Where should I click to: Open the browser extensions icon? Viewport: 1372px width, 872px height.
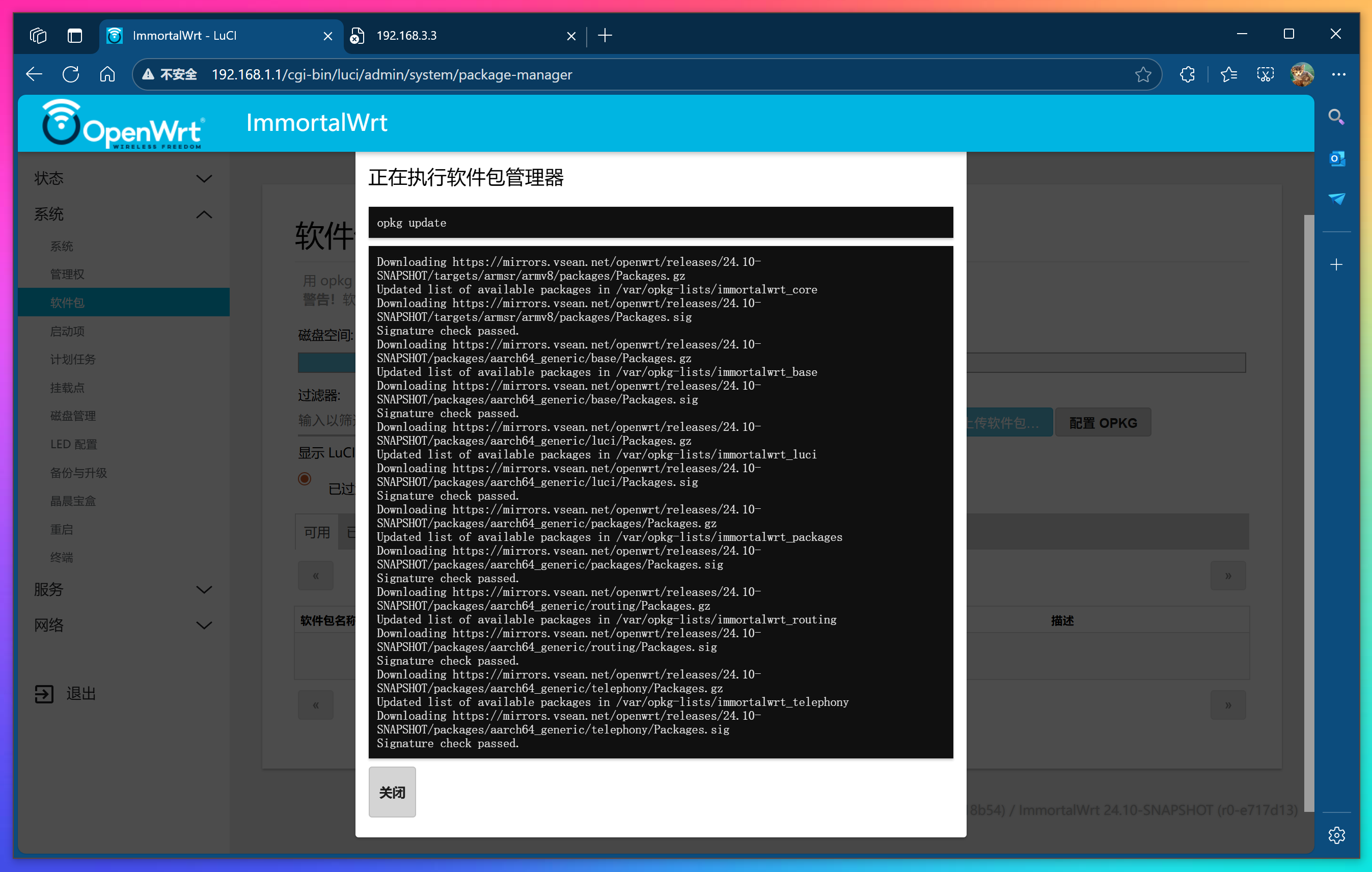point(1187,74)
